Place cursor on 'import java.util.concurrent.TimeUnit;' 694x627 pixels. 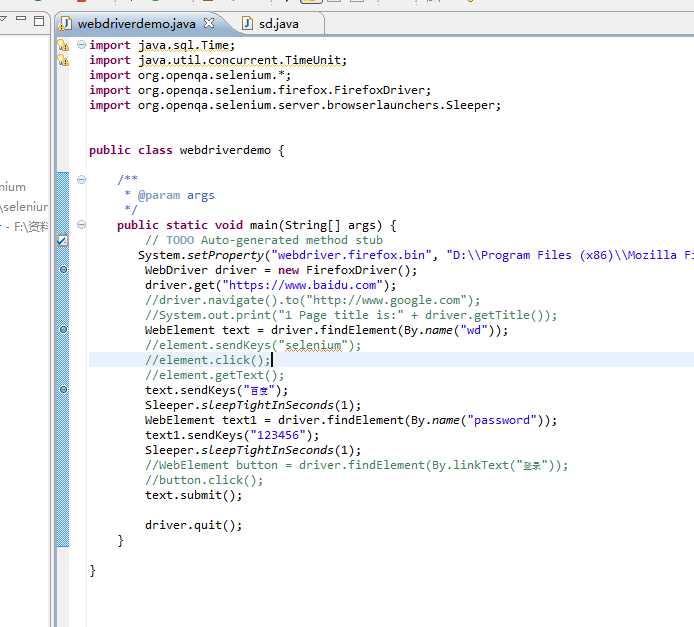point(218,60)
